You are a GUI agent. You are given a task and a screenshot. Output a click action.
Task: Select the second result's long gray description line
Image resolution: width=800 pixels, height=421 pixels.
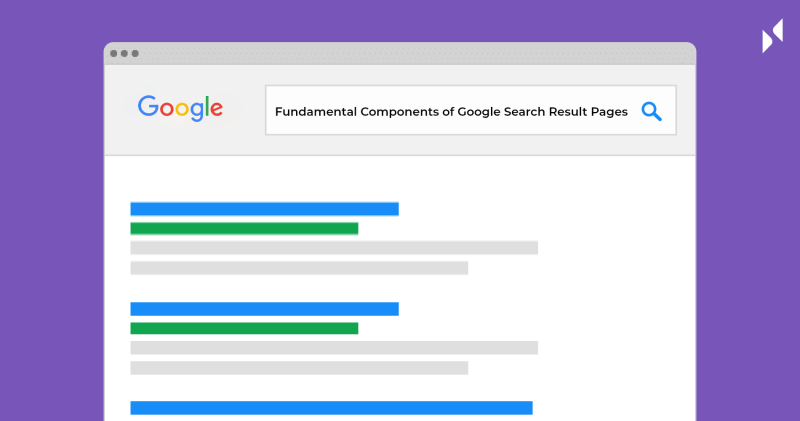(x=334, y=348)
